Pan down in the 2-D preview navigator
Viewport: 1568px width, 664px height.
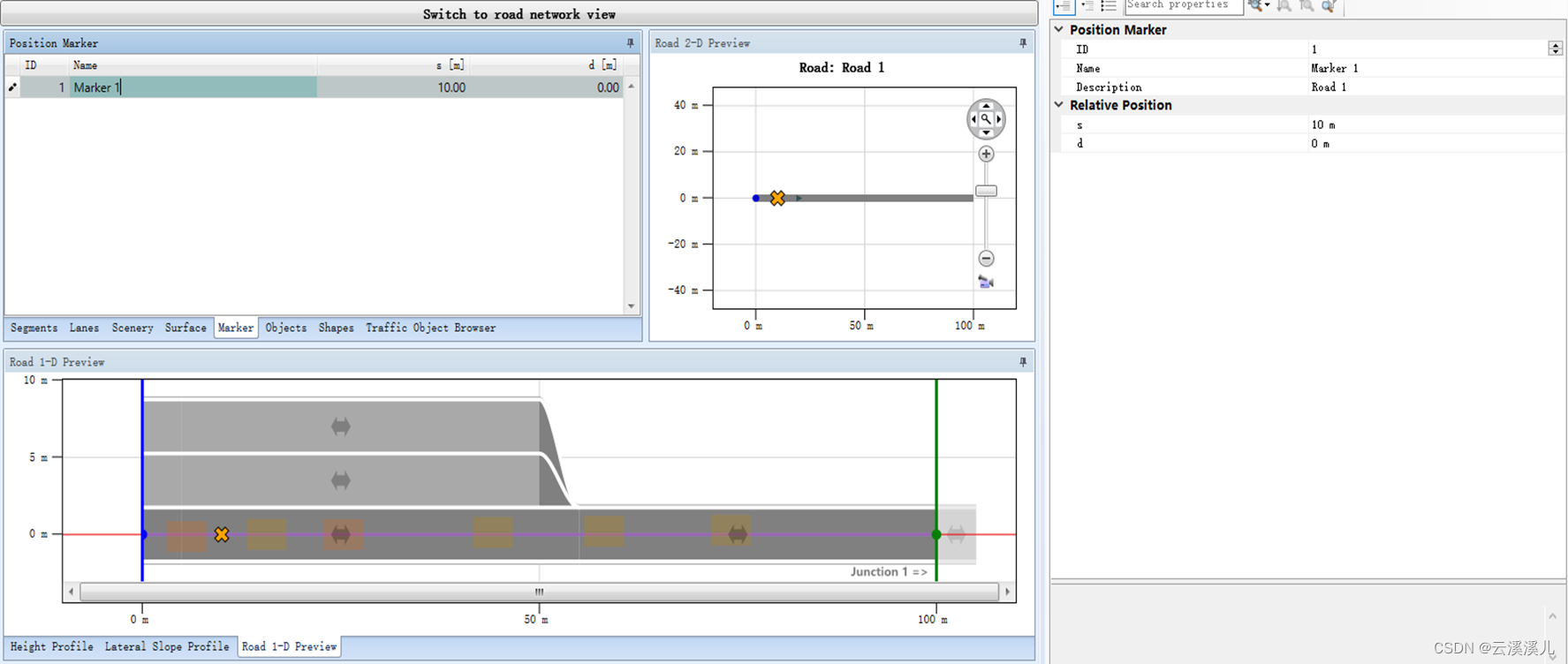pyautogui.click(x=986, y=132)
